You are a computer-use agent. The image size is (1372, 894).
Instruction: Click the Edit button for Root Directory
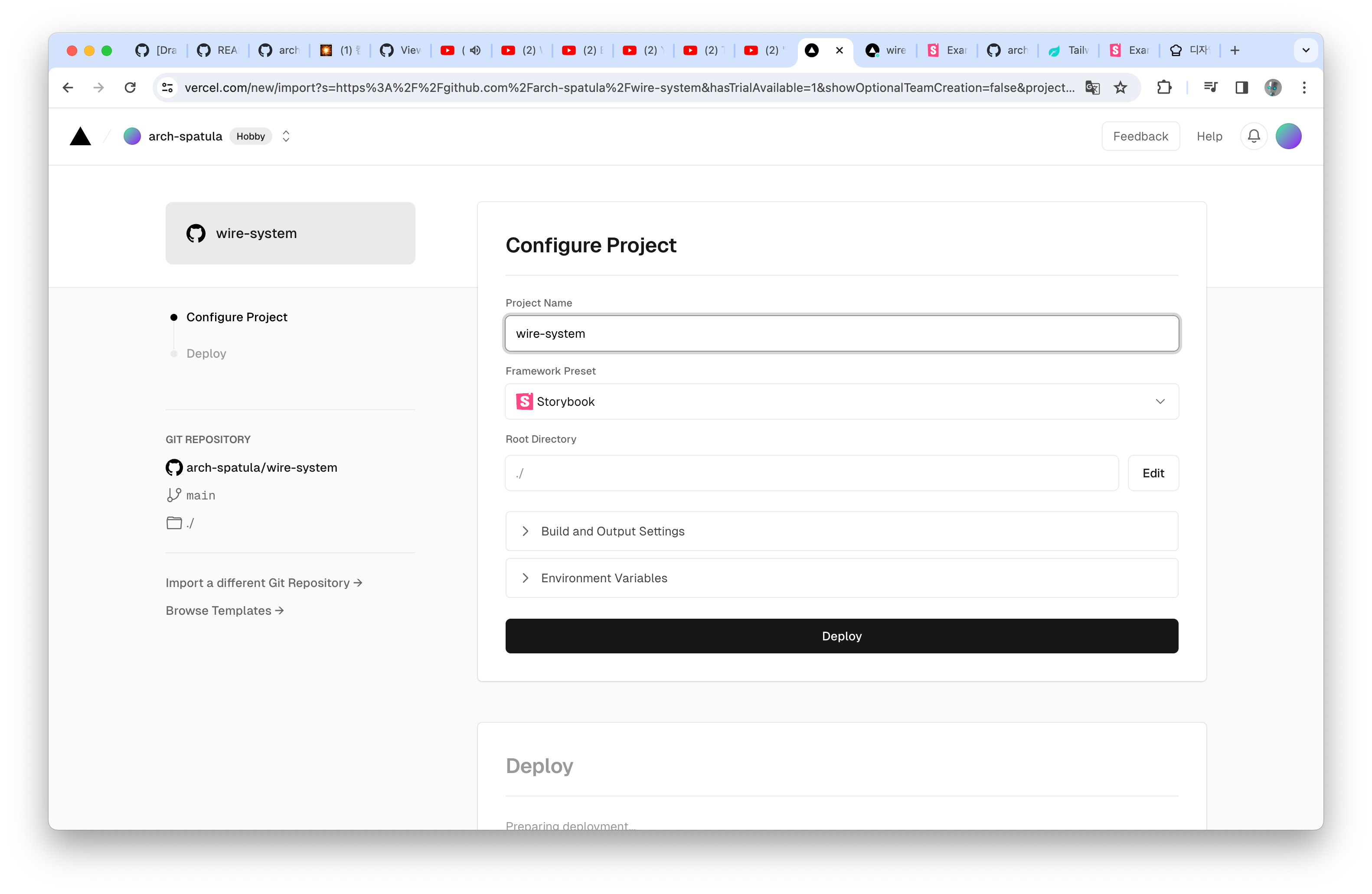[1153, 473]
